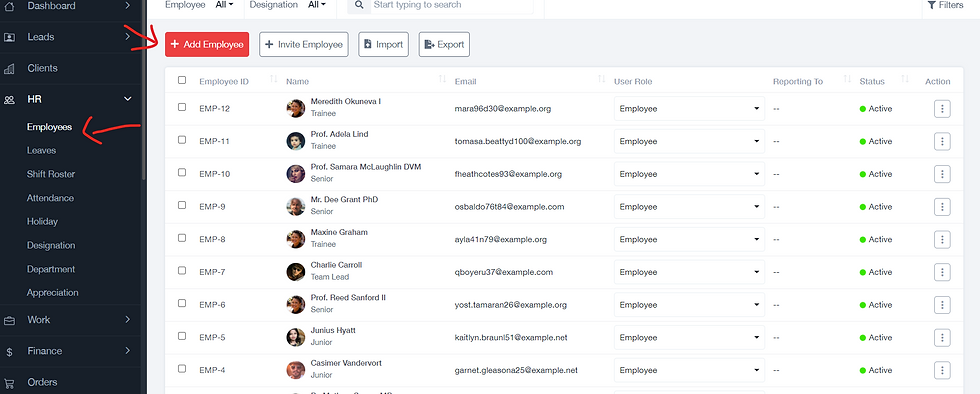The width and height of the screenshot is (980, 394).
Task: Click the Export button
Action: pyautogui.click(x=444, y=44)
